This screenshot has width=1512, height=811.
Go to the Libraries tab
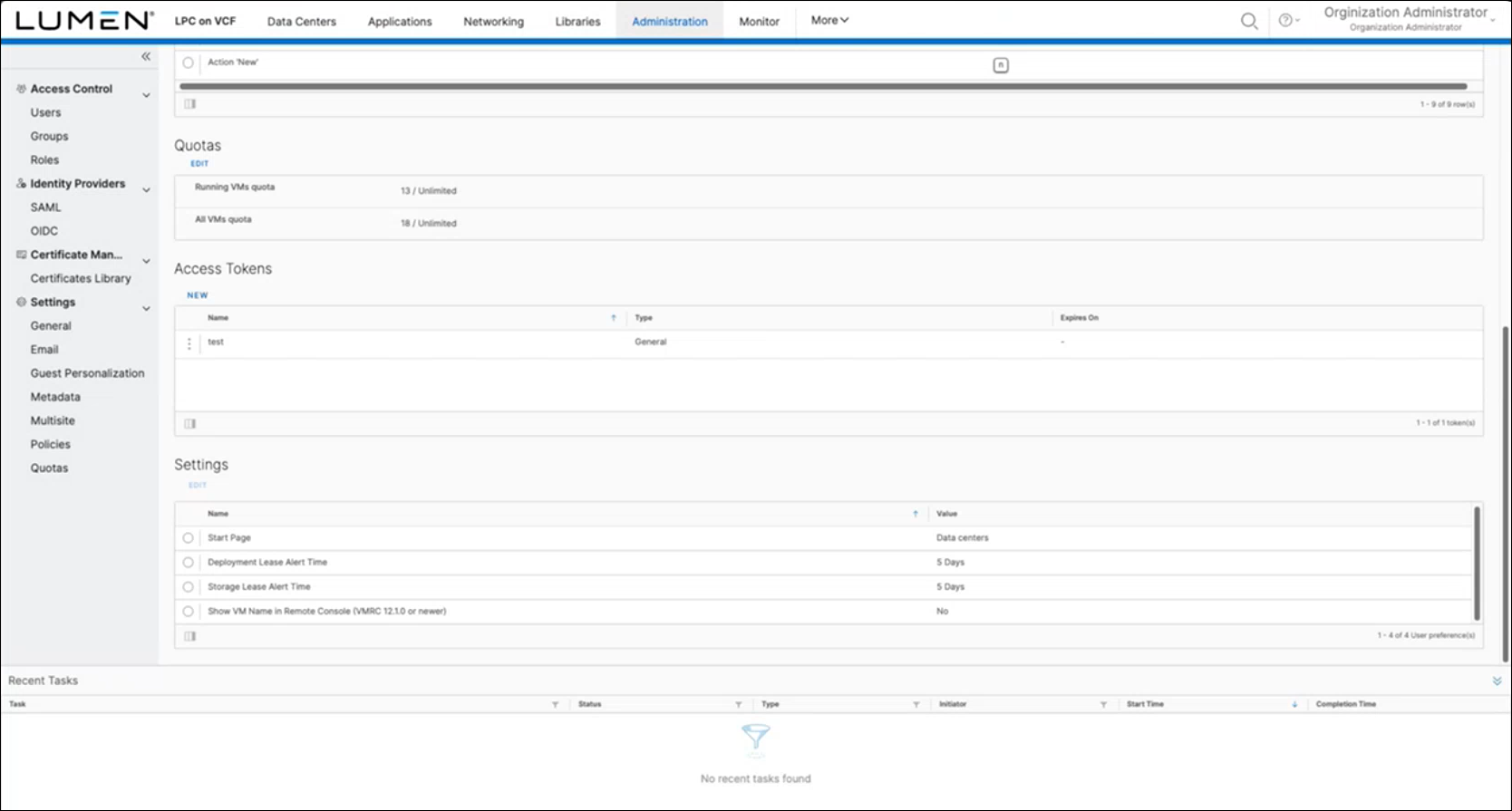577,21
